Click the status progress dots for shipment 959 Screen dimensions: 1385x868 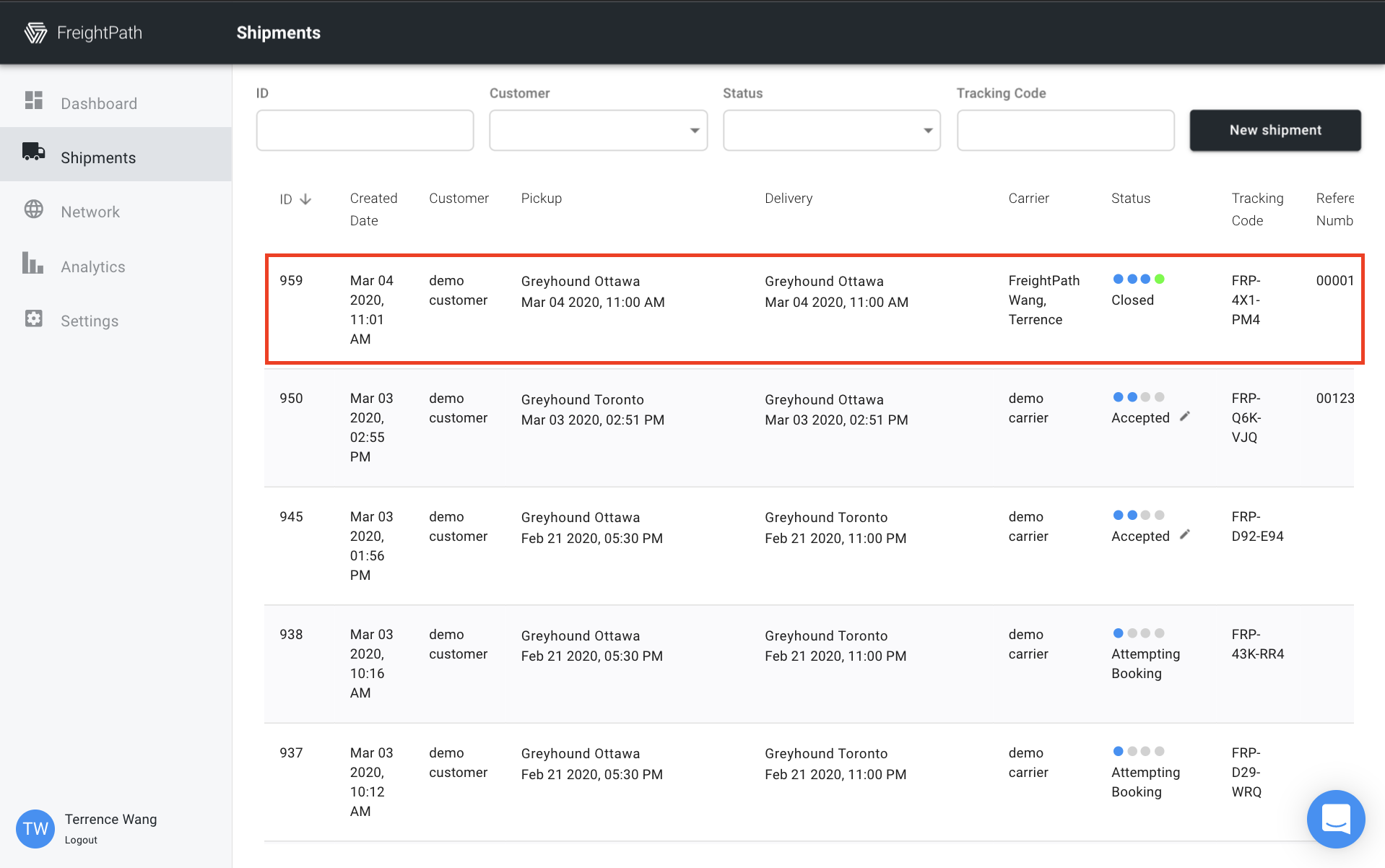1139,279
